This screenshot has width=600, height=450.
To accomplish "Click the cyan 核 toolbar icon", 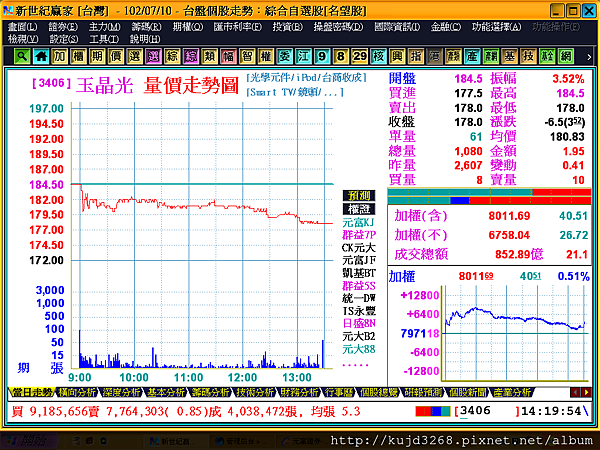I will pyautogui.click(x=378, y=57).
